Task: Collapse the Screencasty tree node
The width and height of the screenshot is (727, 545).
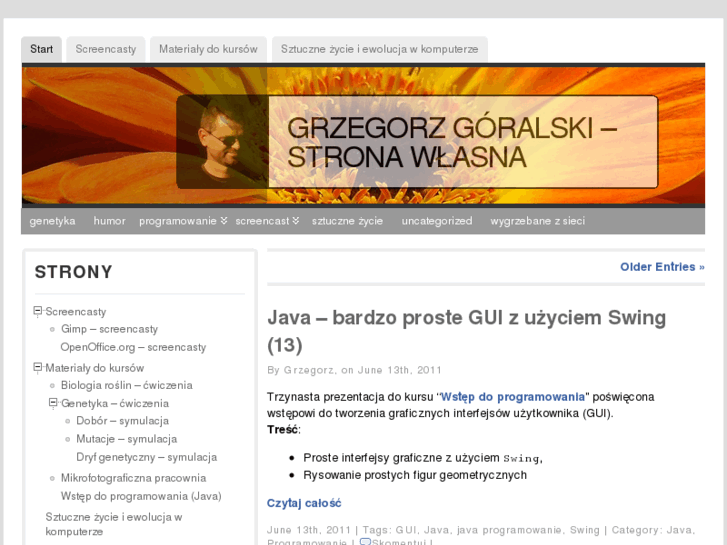Action: pyautogui.click(x=38, y=311)
